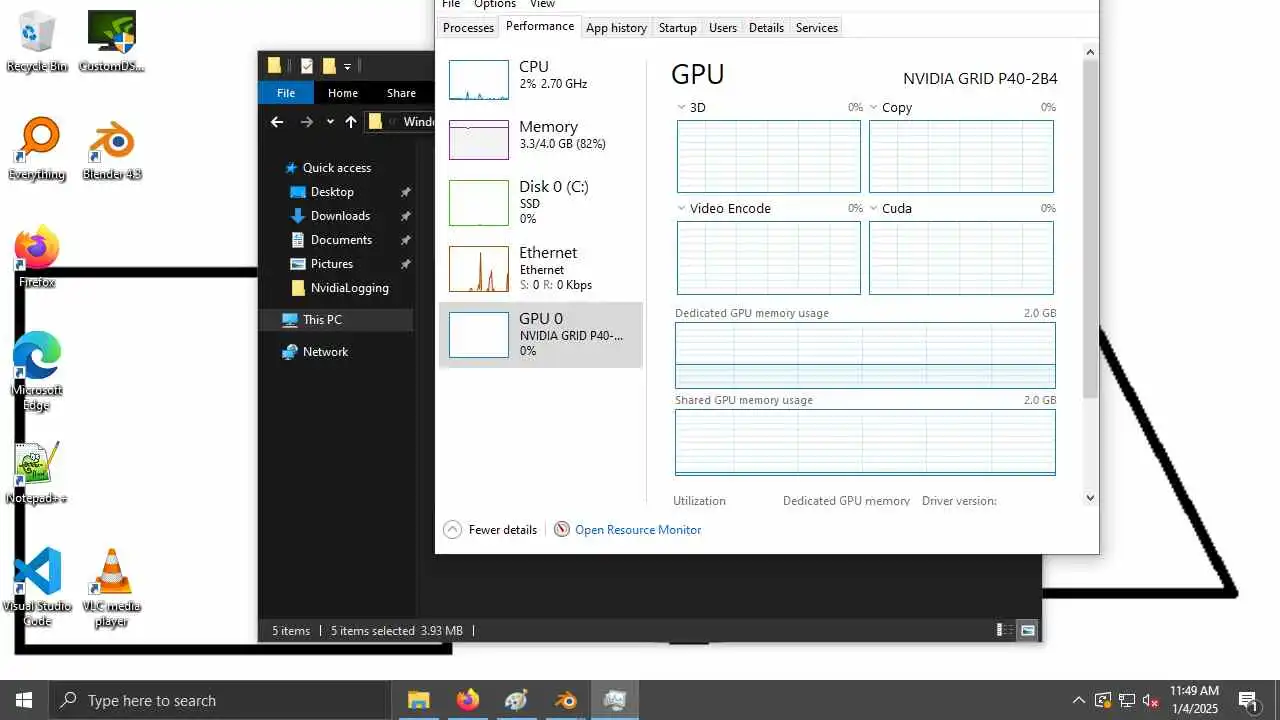Switch to Users tab in Task Manager
1280x720 pixels.
(723, 28)
